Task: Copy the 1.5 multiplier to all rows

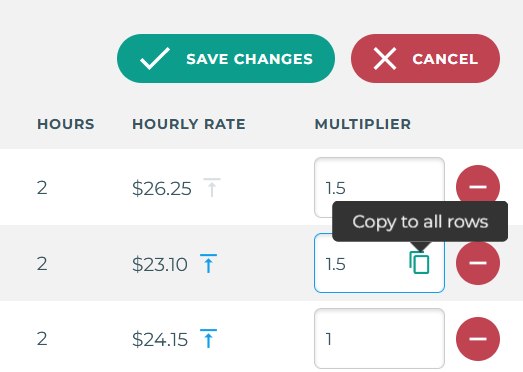Action: (419, 263)
